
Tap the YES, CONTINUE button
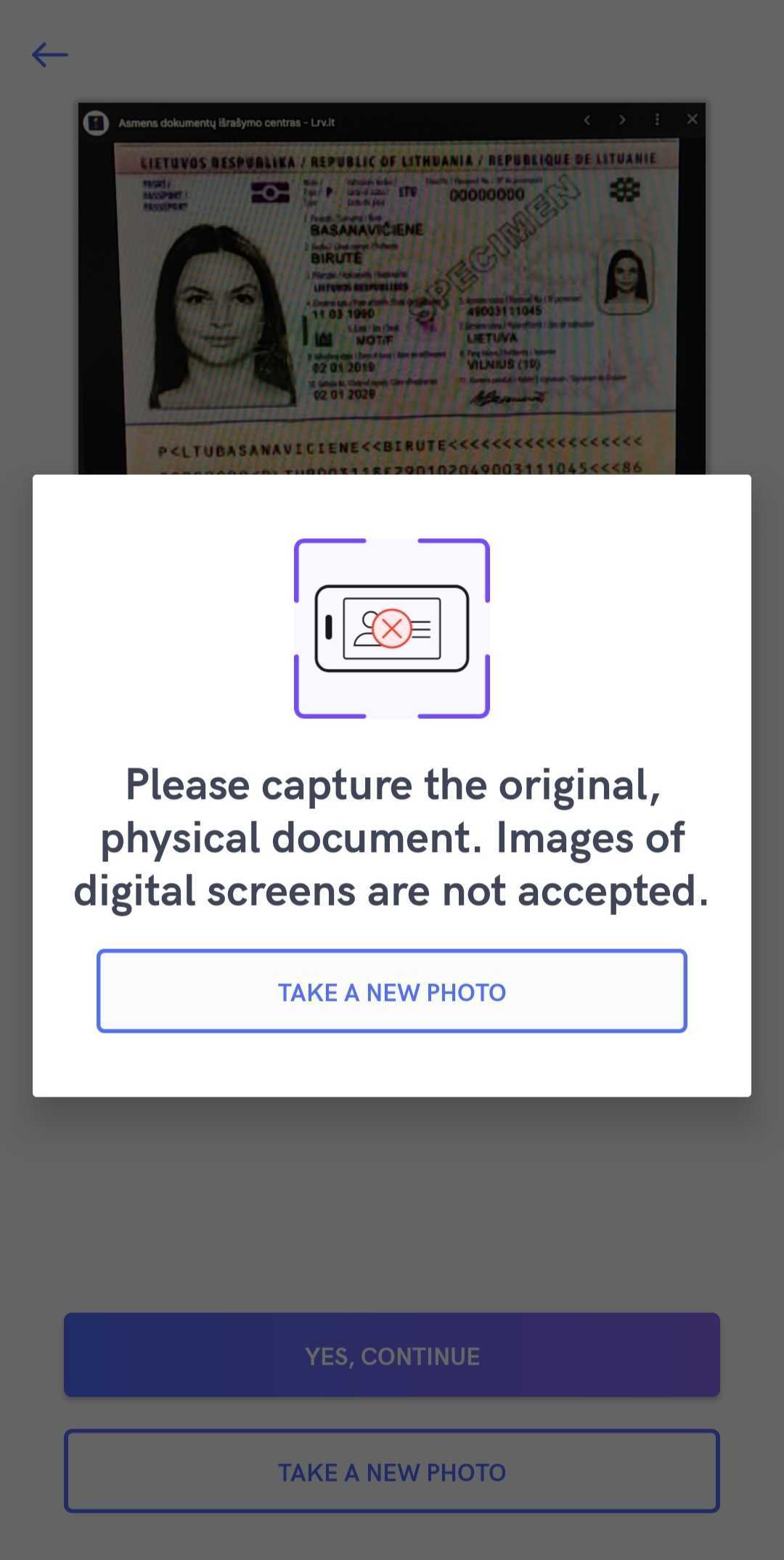point(392,1354)
